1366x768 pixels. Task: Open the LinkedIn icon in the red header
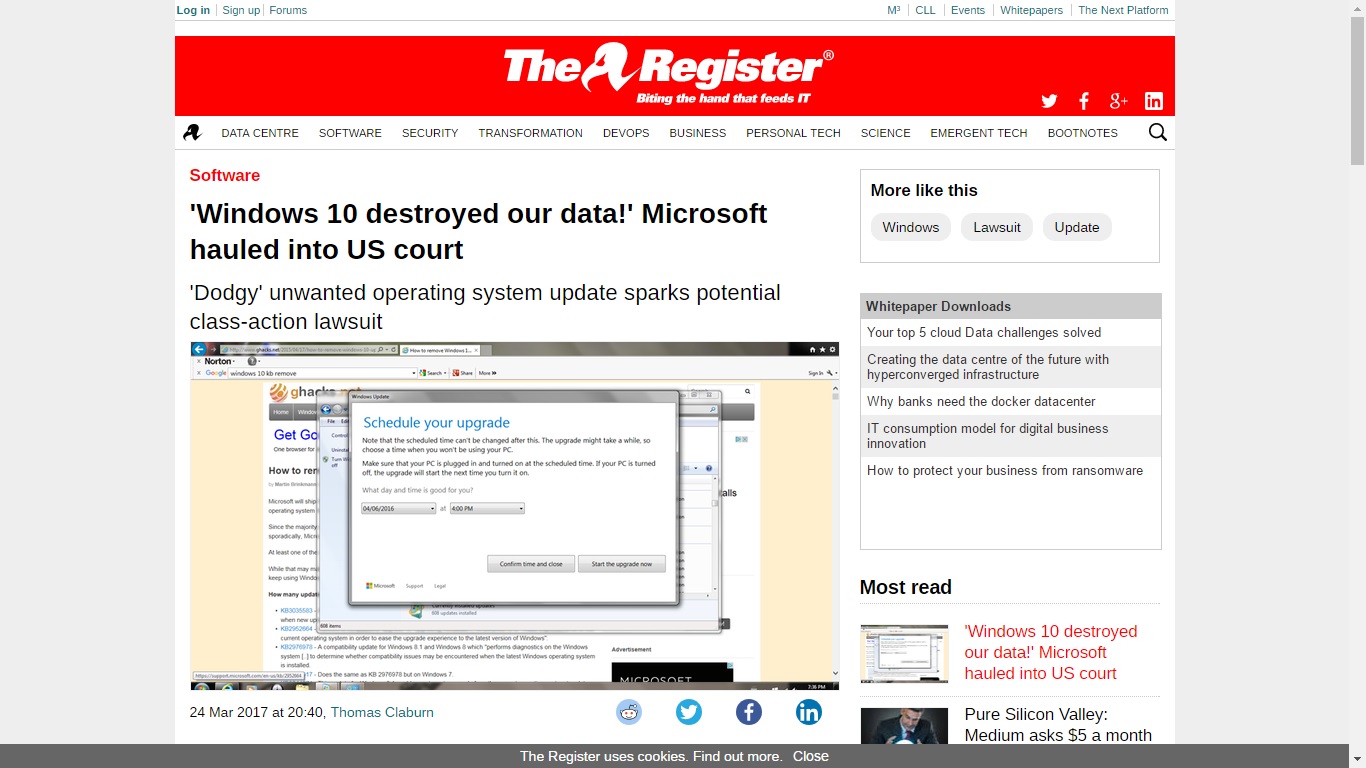click(x=1153, y=101)
